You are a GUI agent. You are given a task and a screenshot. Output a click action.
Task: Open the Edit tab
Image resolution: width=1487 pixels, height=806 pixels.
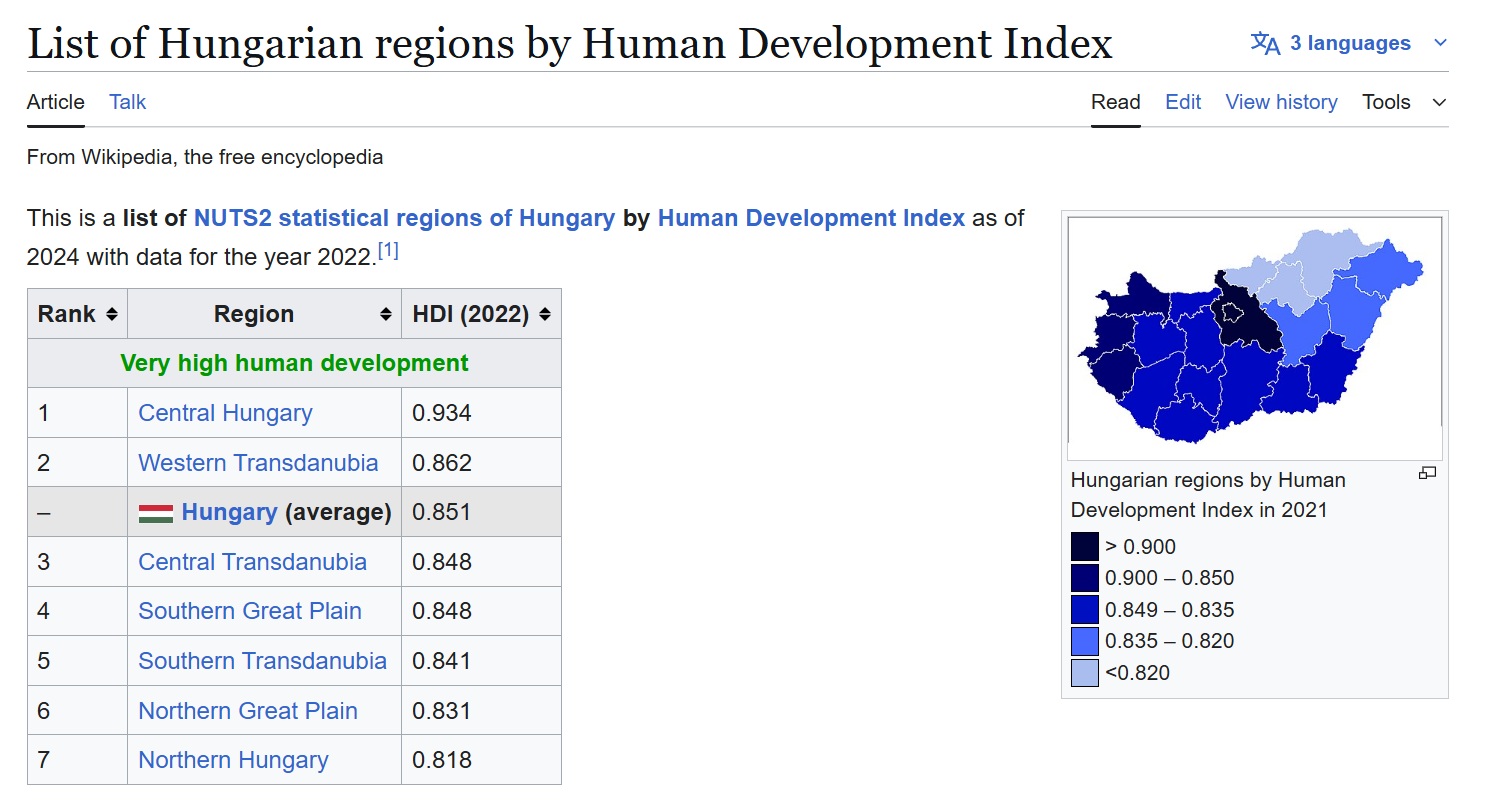1183,102
